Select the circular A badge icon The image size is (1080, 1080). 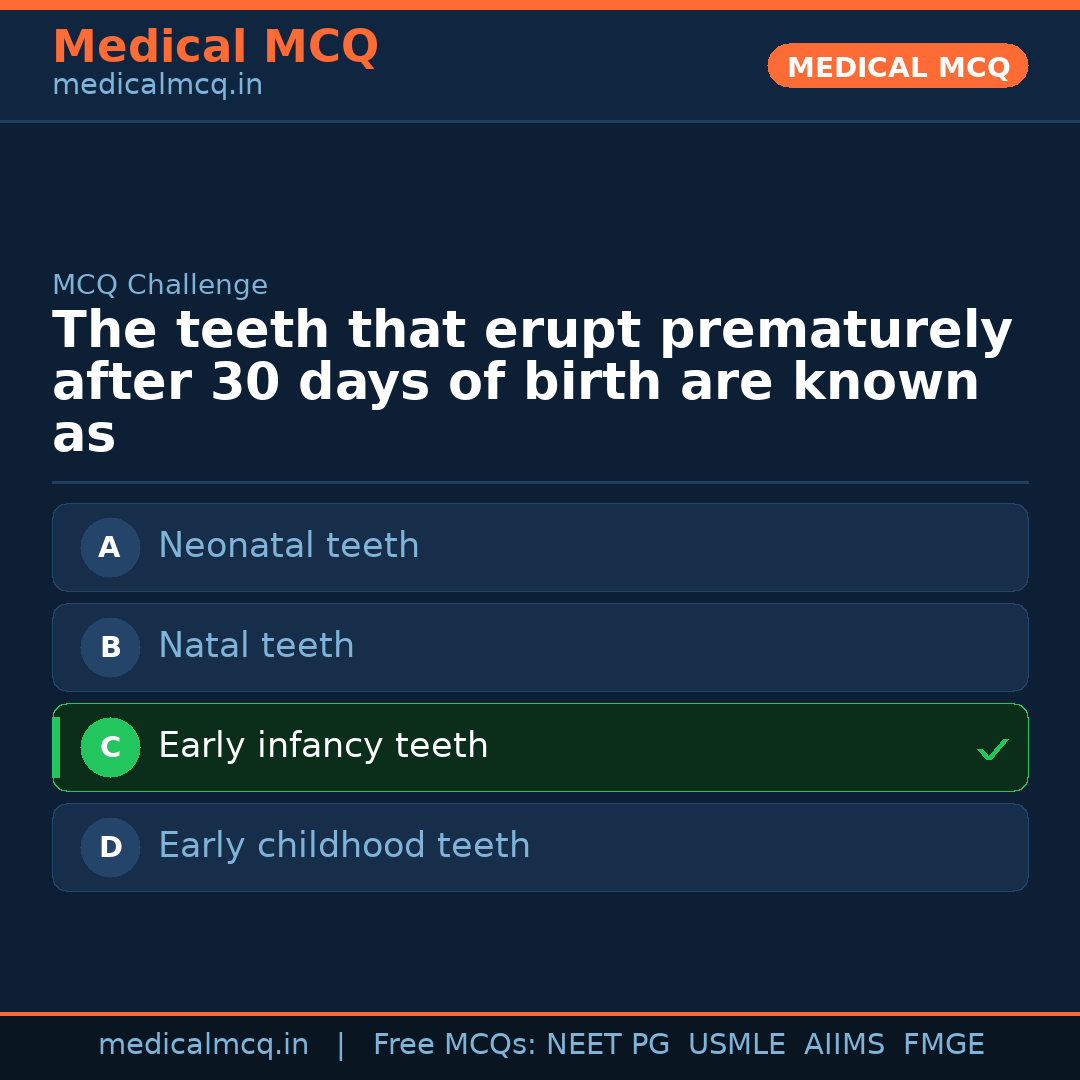(110, 547)
